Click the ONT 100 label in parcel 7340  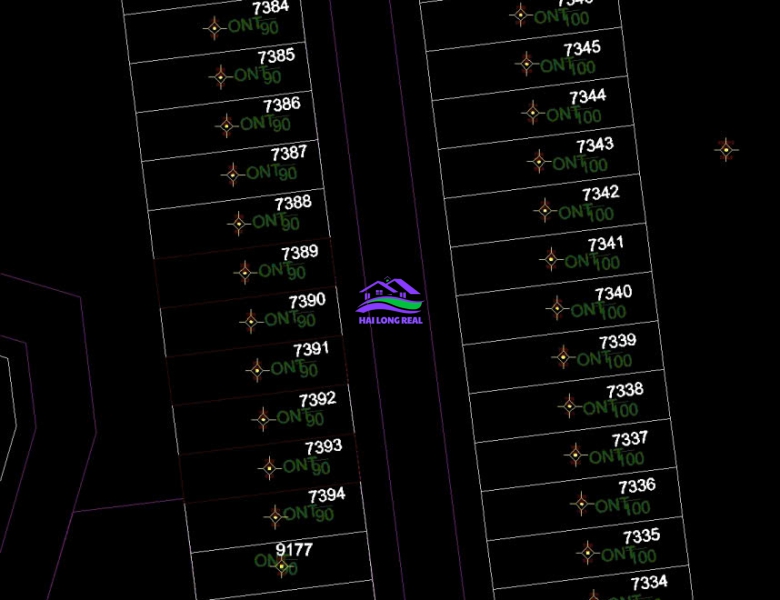tap(597, 311)
